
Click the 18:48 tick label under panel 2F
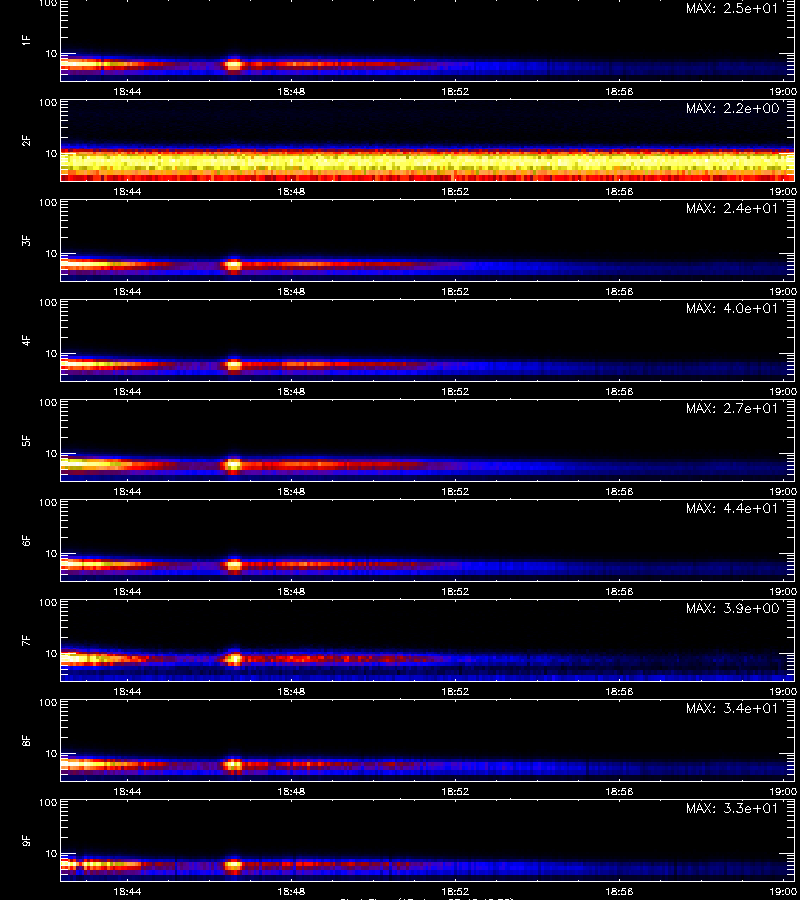click(x=291, y=191)
